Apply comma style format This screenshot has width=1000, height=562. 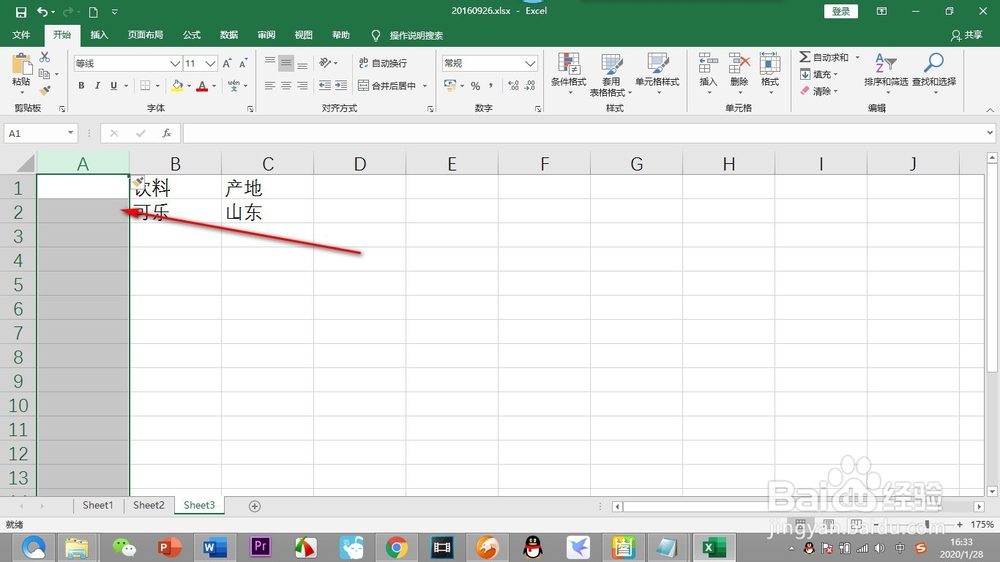click(491, 85)
